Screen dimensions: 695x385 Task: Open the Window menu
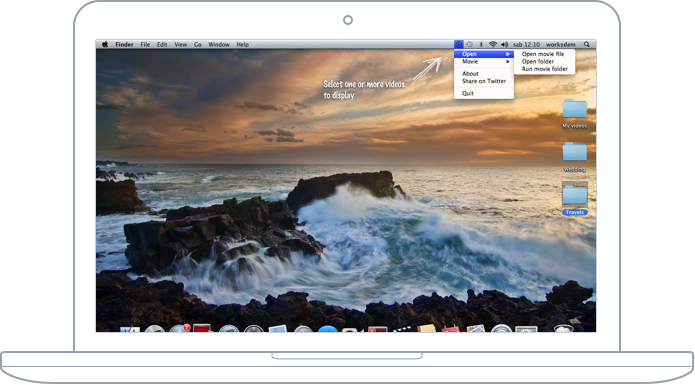coord(219,44)
